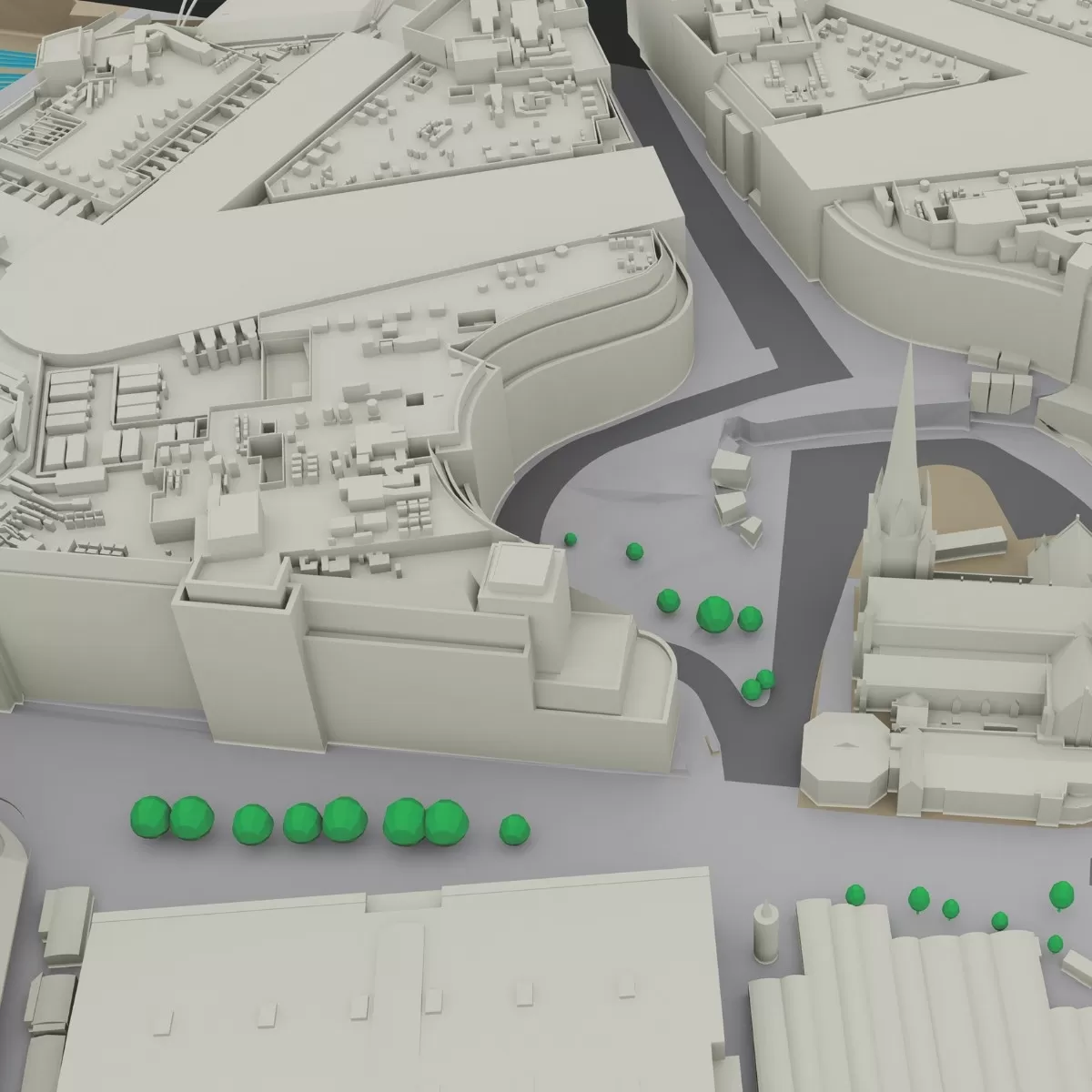Viewport: 1092px width, 1092px height.
Task: Click the pair of trees beside curved road
Action: pos(757,684)
